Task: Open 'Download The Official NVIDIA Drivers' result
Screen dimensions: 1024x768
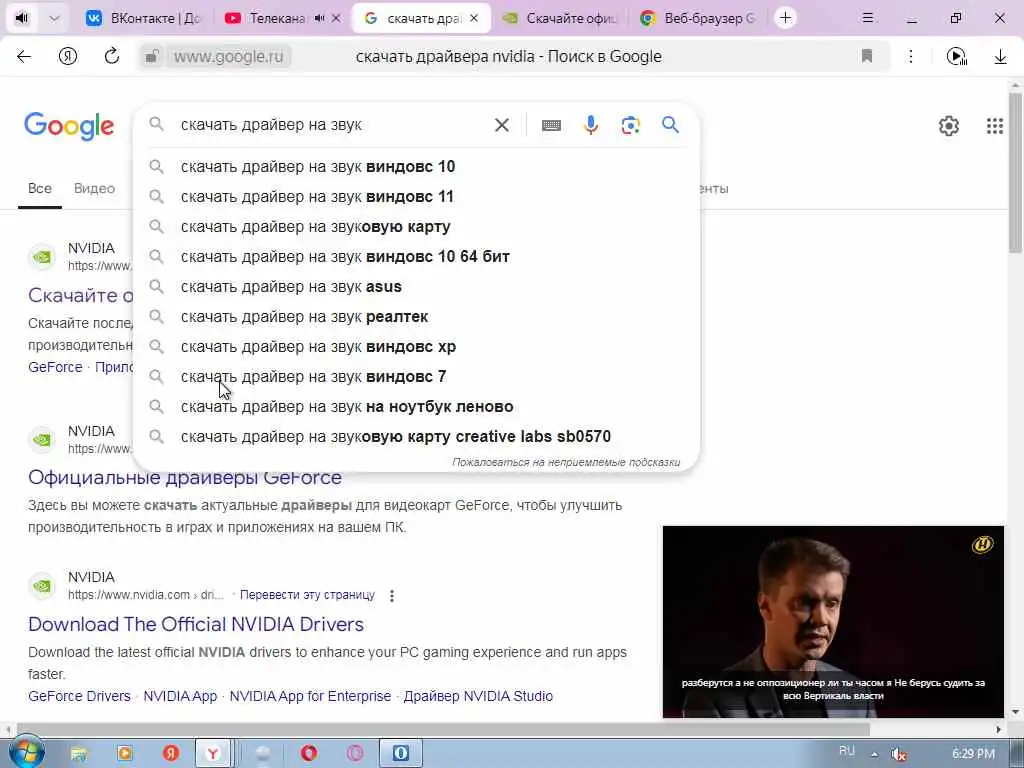Action: (196, 624)
